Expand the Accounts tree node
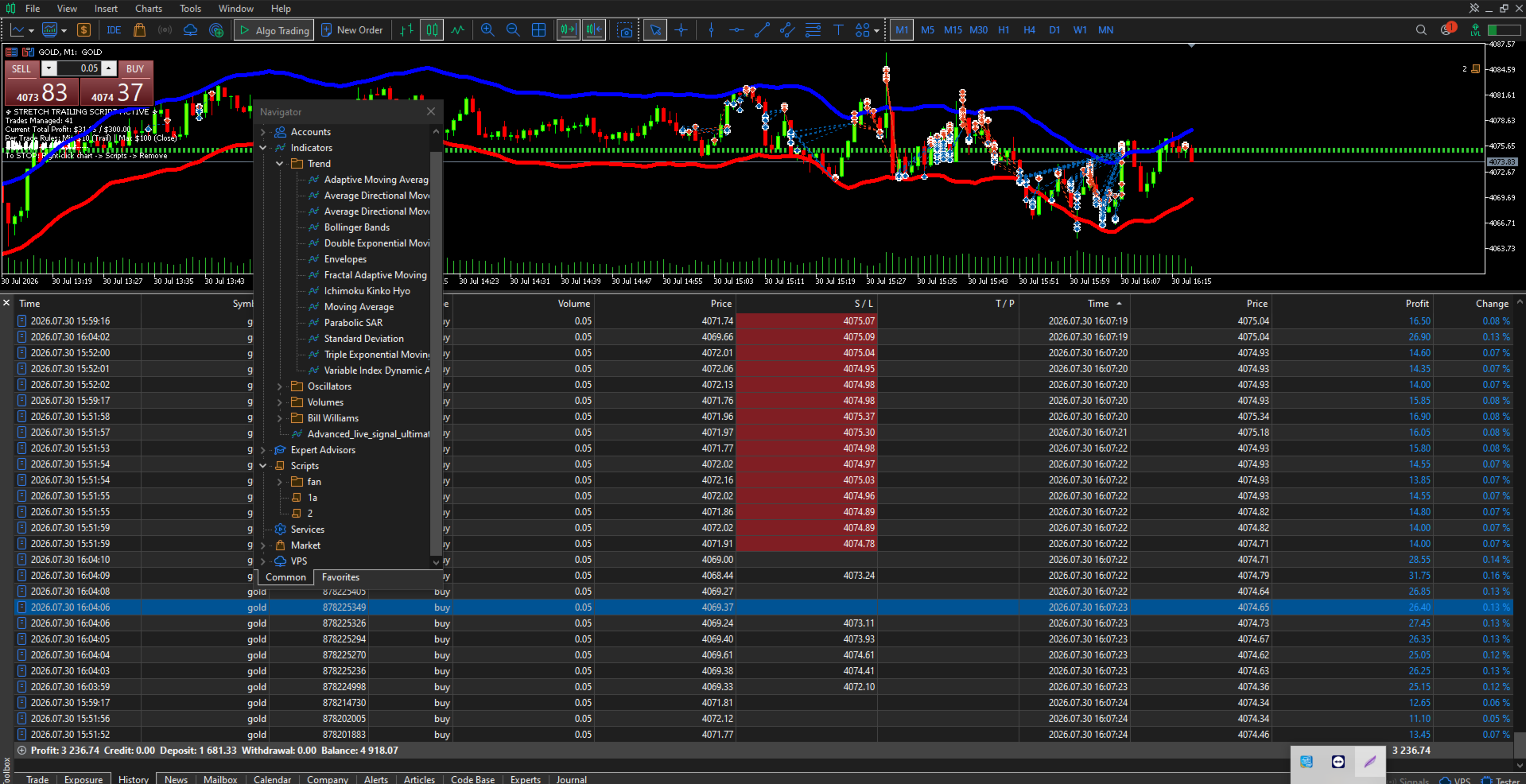1526x784 pixels. coord(263,132)
